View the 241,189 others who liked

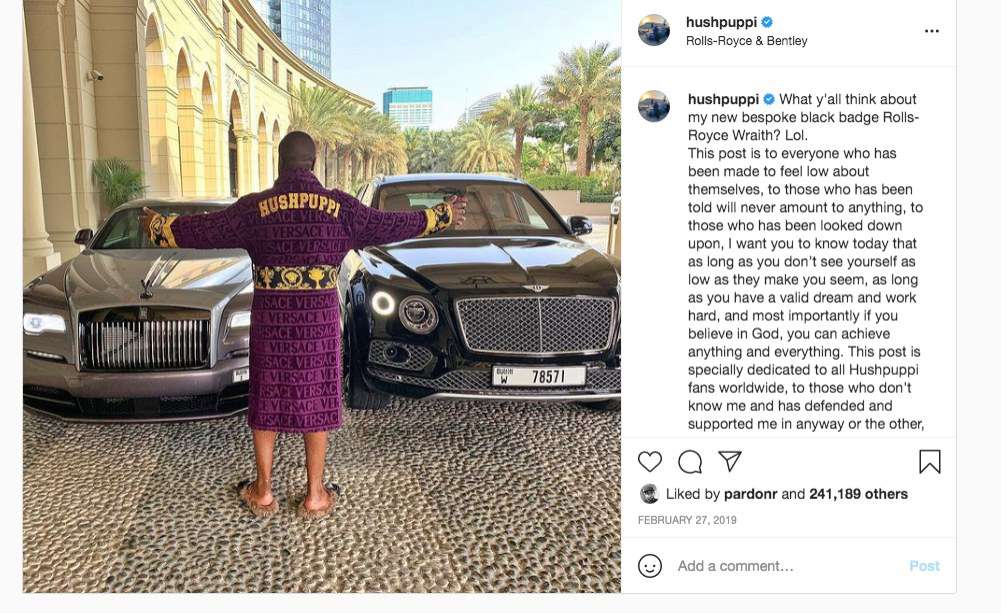coord(858,494)
